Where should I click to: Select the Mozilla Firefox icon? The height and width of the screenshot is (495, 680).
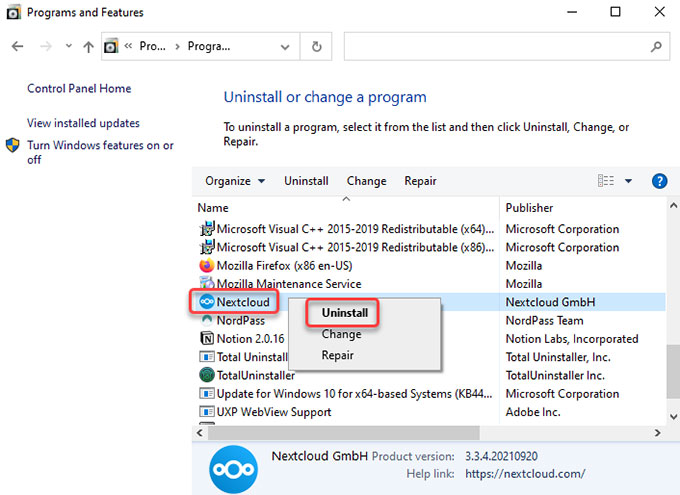click(x=207, y=265)
